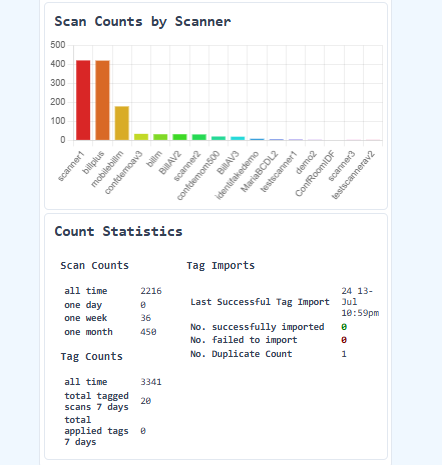Click the Duplicate Count value 1
Image resolution: width=442 pixels, height=465 pixels.
point(344,354)
